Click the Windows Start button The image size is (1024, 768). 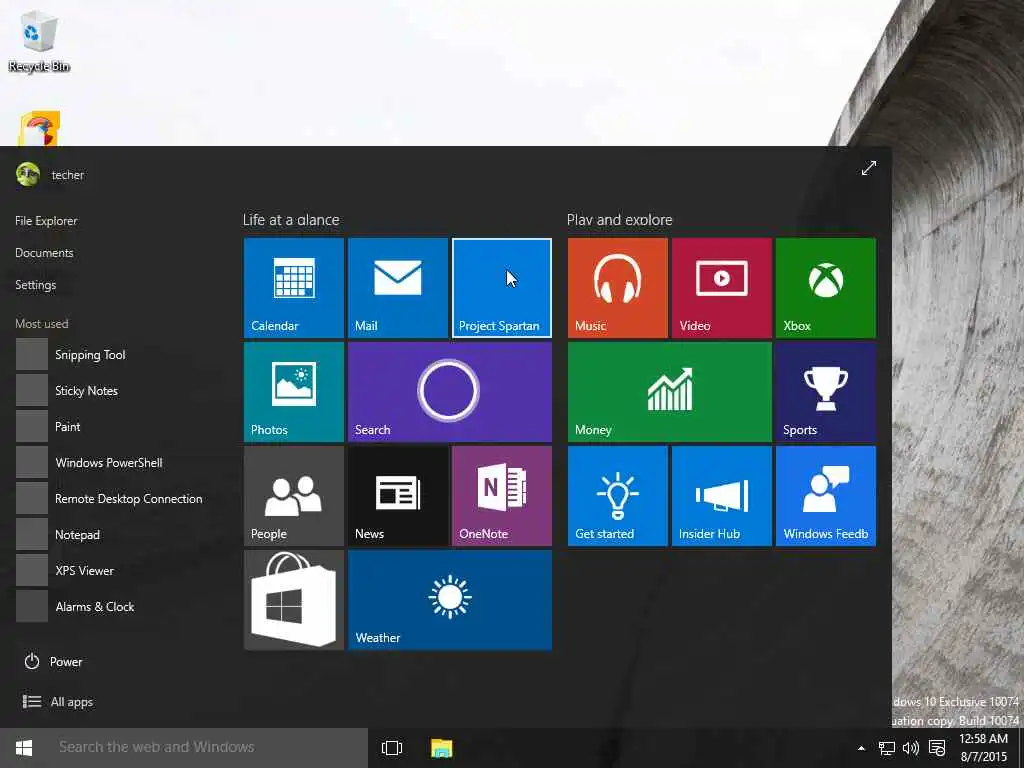click(x=24, y=748)
